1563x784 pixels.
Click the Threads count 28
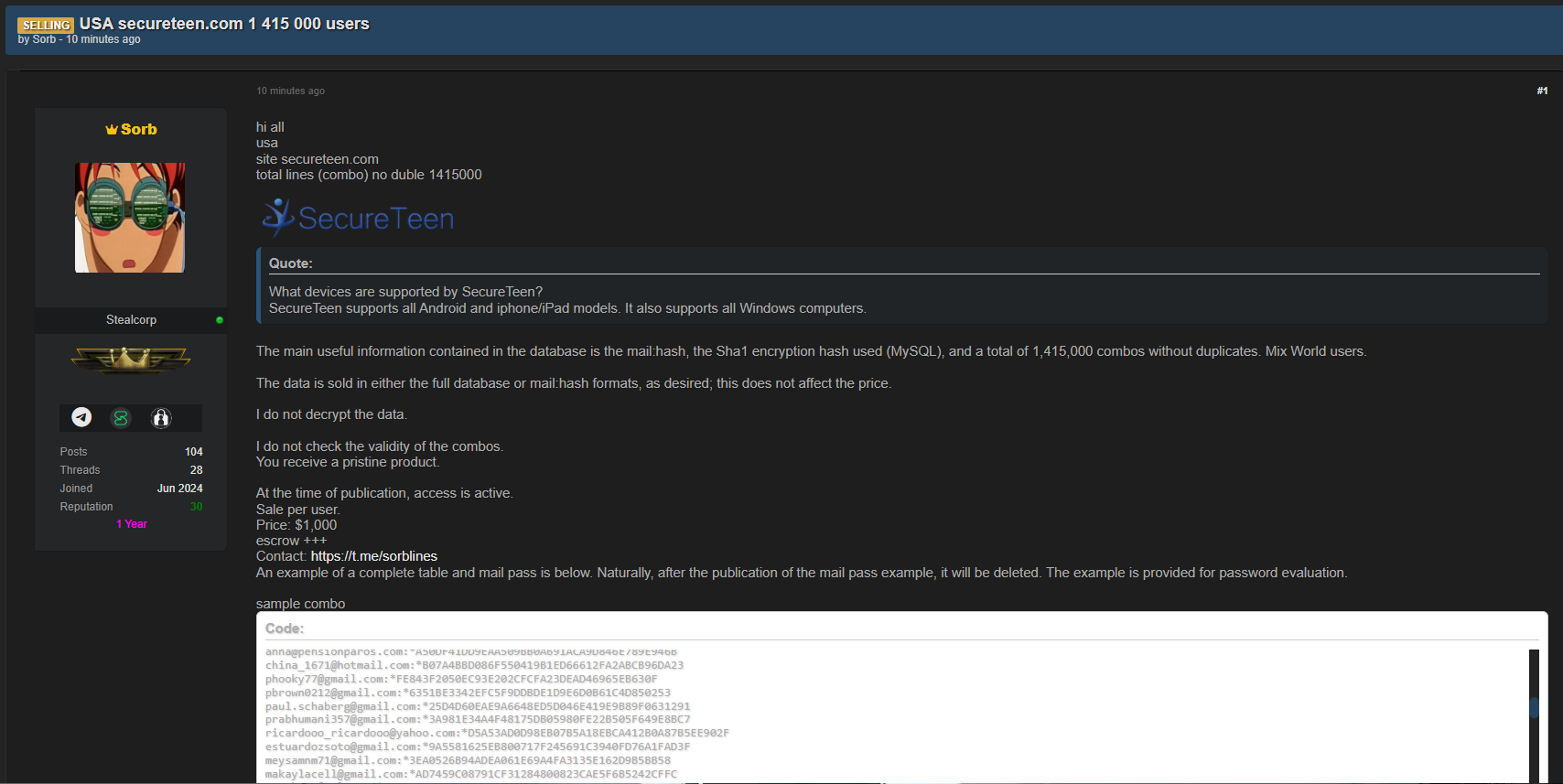pos(196,470)
